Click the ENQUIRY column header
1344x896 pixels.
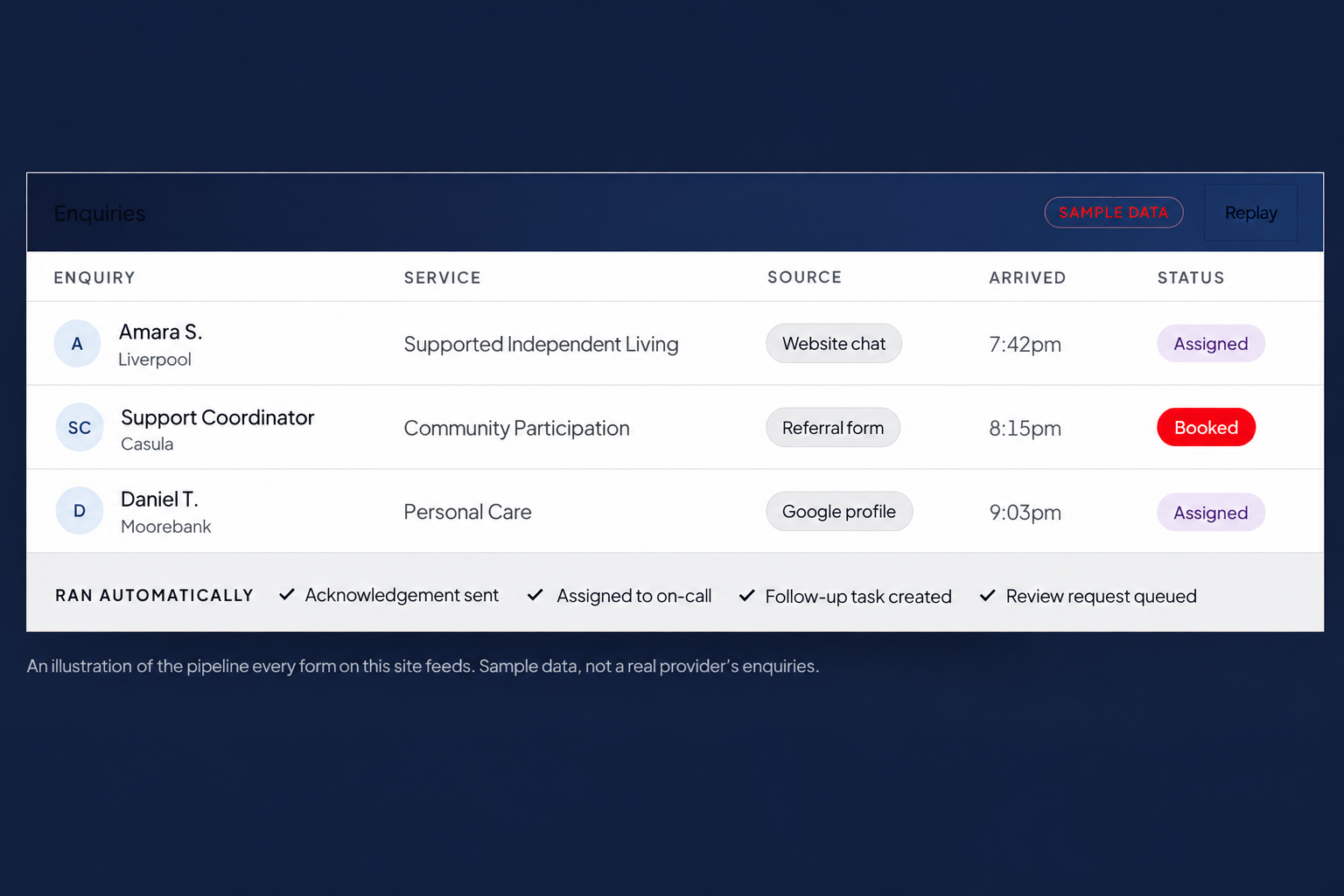tap(94, 278)
